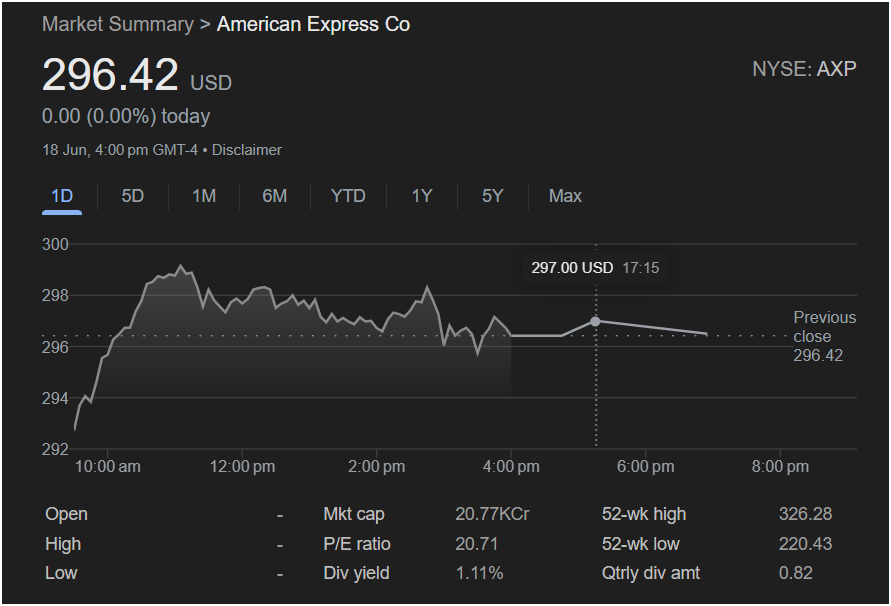Click the Mkt cap label
Image resolution: width=891 pixels, height=606 pixels.
354,514
